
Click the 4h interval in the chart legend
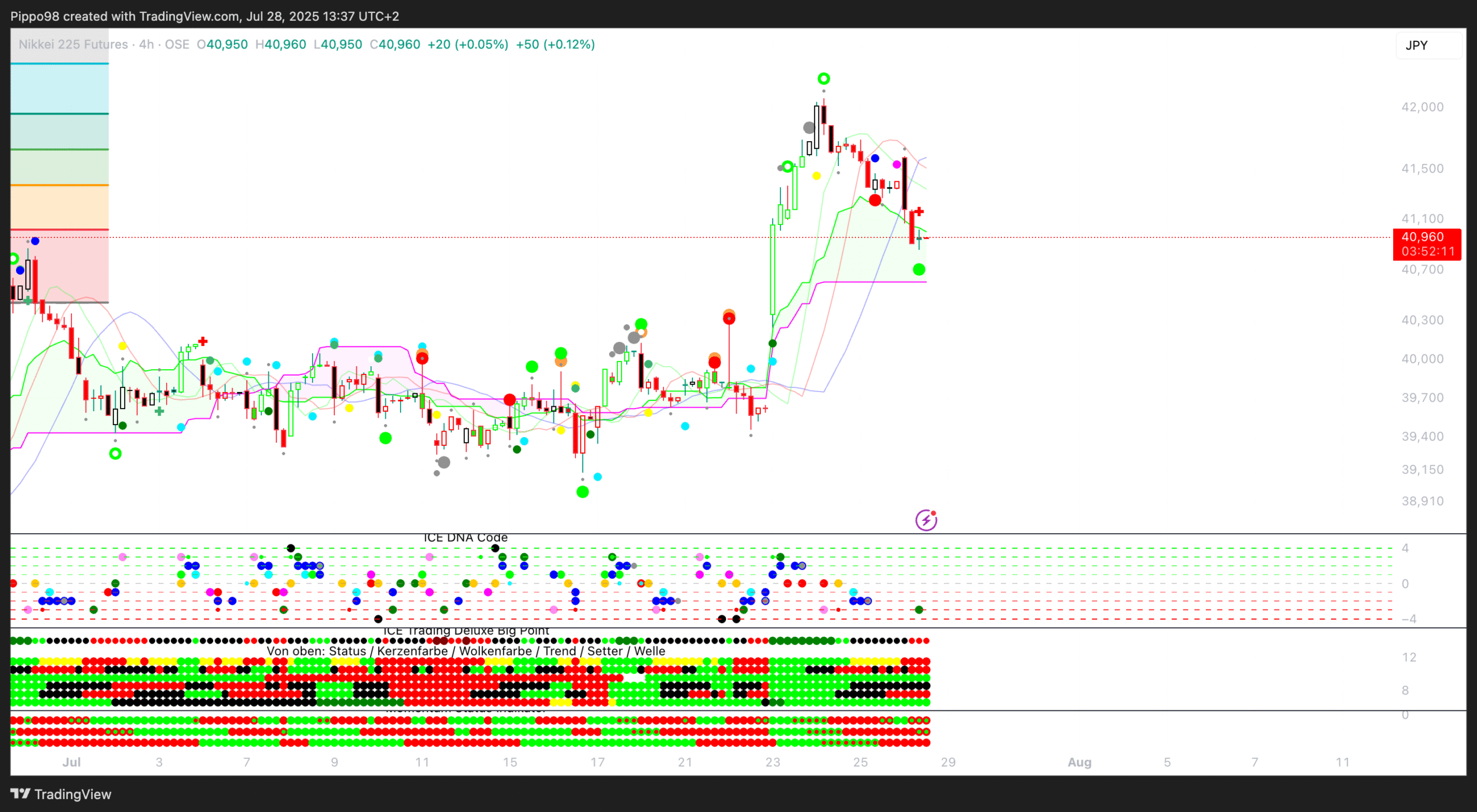pyautogui.click(x=146, y=44)
